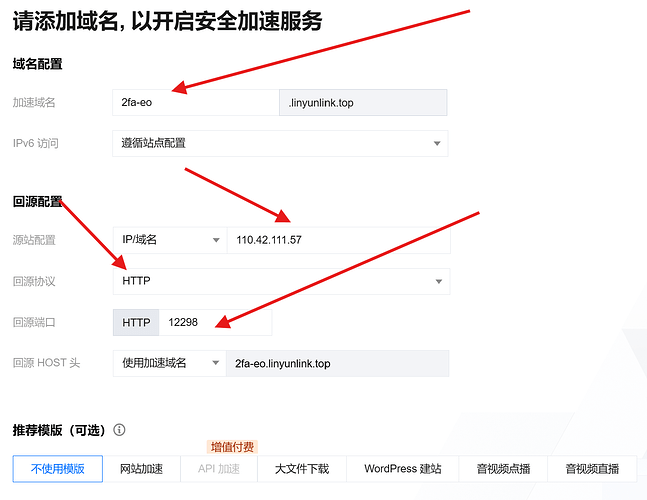
Task: Click the HTTP prefix label beside port
Action: tap(136, 322)
